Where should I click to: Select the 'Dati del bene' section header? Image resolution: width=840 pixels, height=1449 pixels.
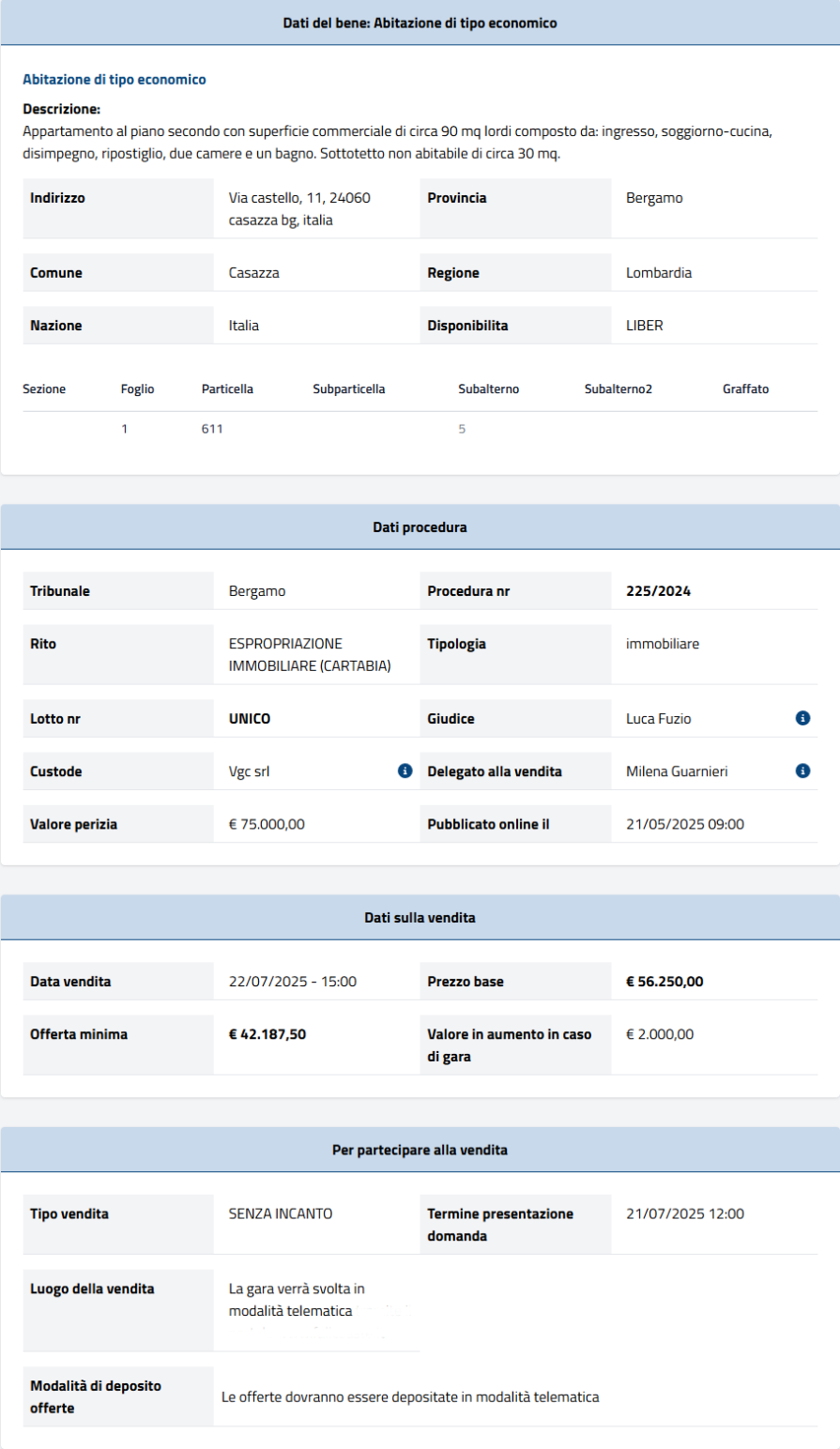pos(420,23)
